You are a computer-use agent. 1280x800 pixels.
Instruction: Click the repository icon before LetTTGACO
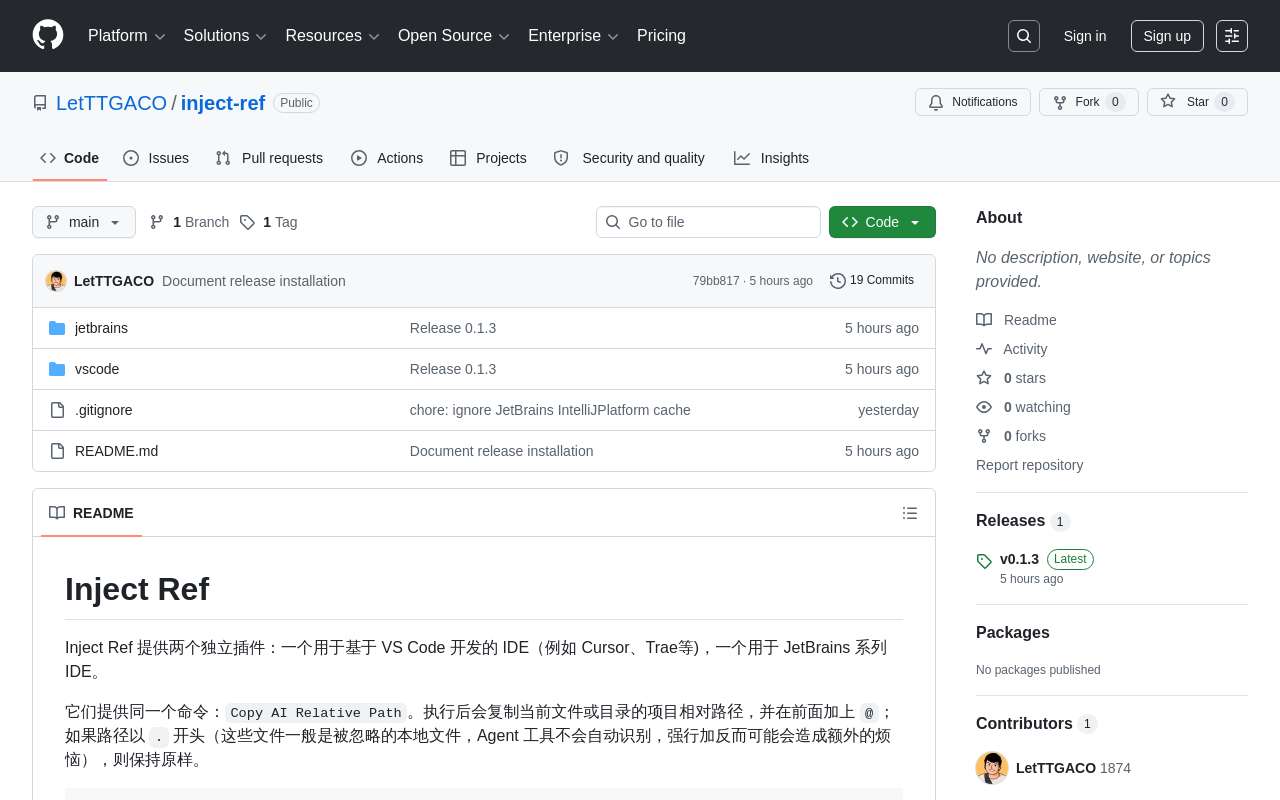pyautogui.click(x=40, y=103)
